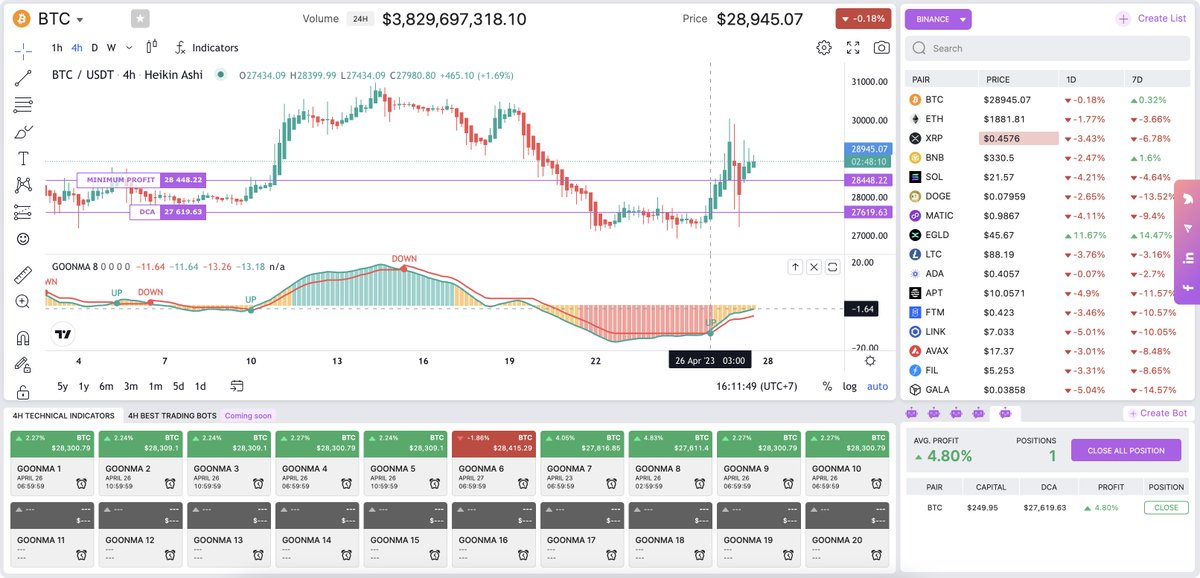The image size is (1200, 578).
Task: Open the Fibonacci retracement tool
Action: [x=23, y=105]
